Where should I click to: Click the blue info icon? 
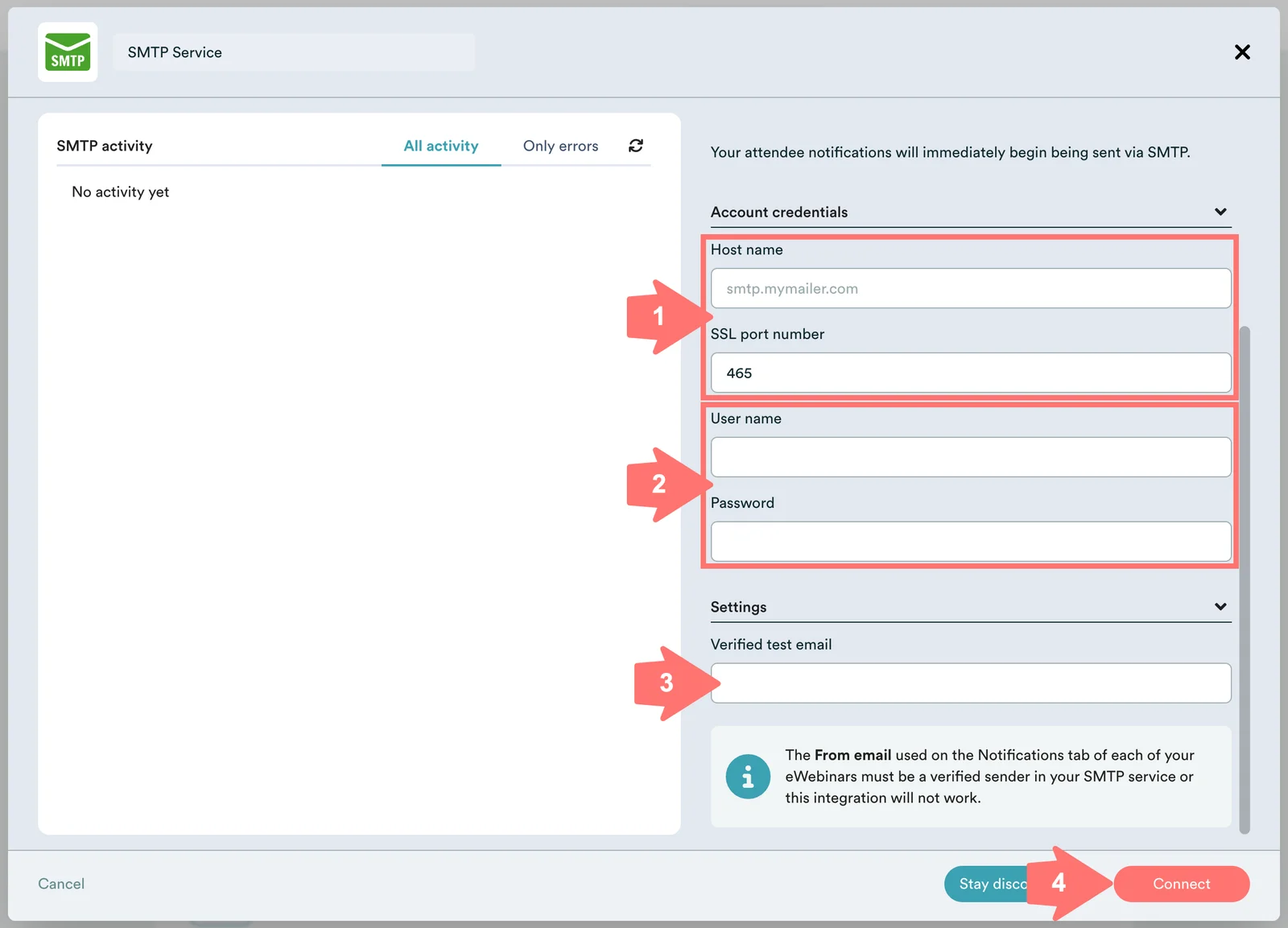(748, 777)
